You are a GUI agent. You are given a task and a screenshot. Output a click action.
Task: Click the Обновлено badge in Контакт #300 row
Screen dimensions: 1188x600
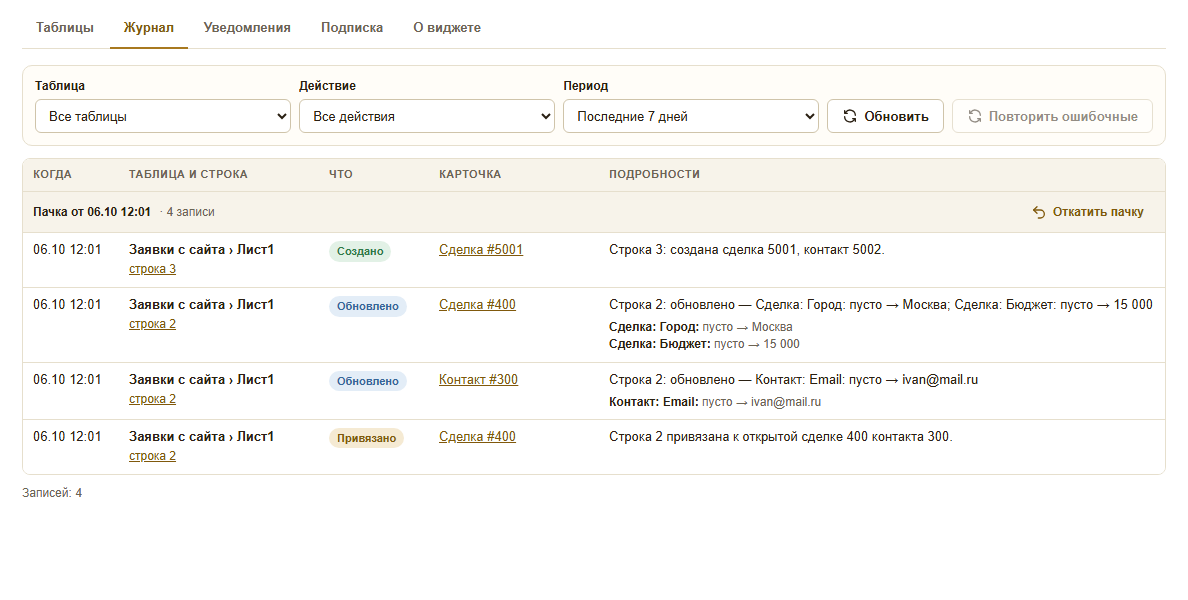(x=367, y=381)
